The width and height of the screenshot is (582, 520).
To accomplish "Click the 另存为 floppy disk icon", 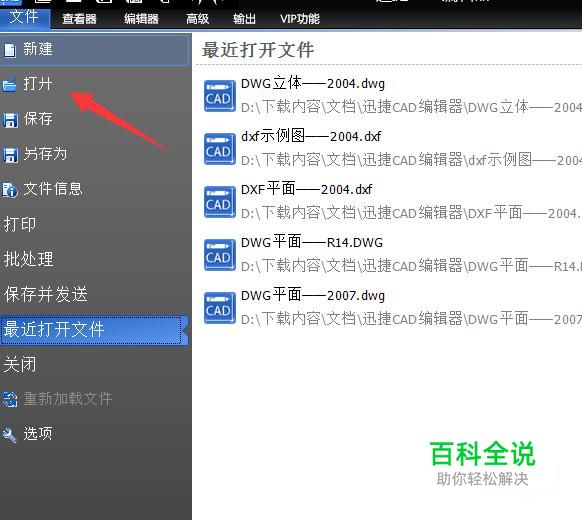I will (x=10, y=155).
